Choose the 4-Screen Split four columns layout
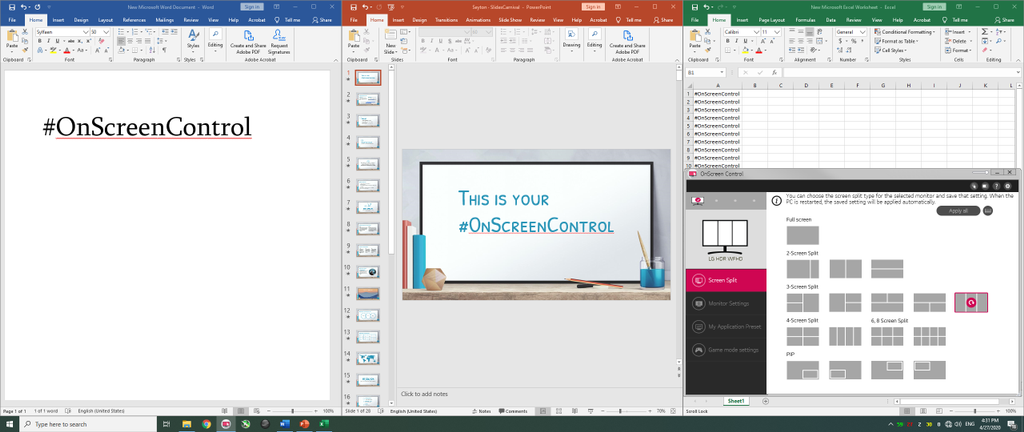Viewport: 1024px width, 432px height. 845,336
